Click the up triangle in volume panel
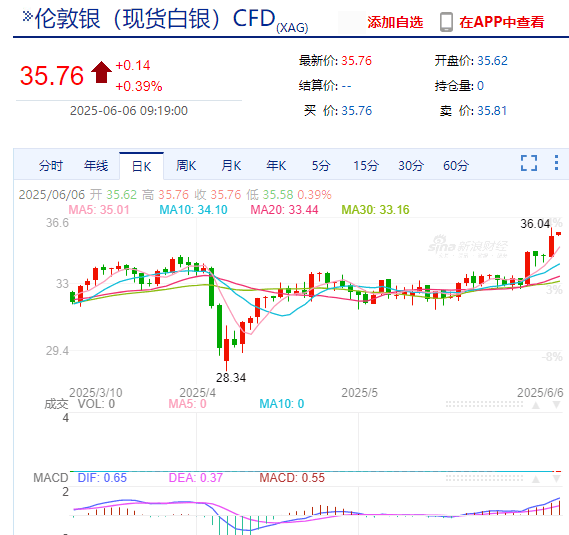The image size is (569, 535). click(x=536, y=405)
